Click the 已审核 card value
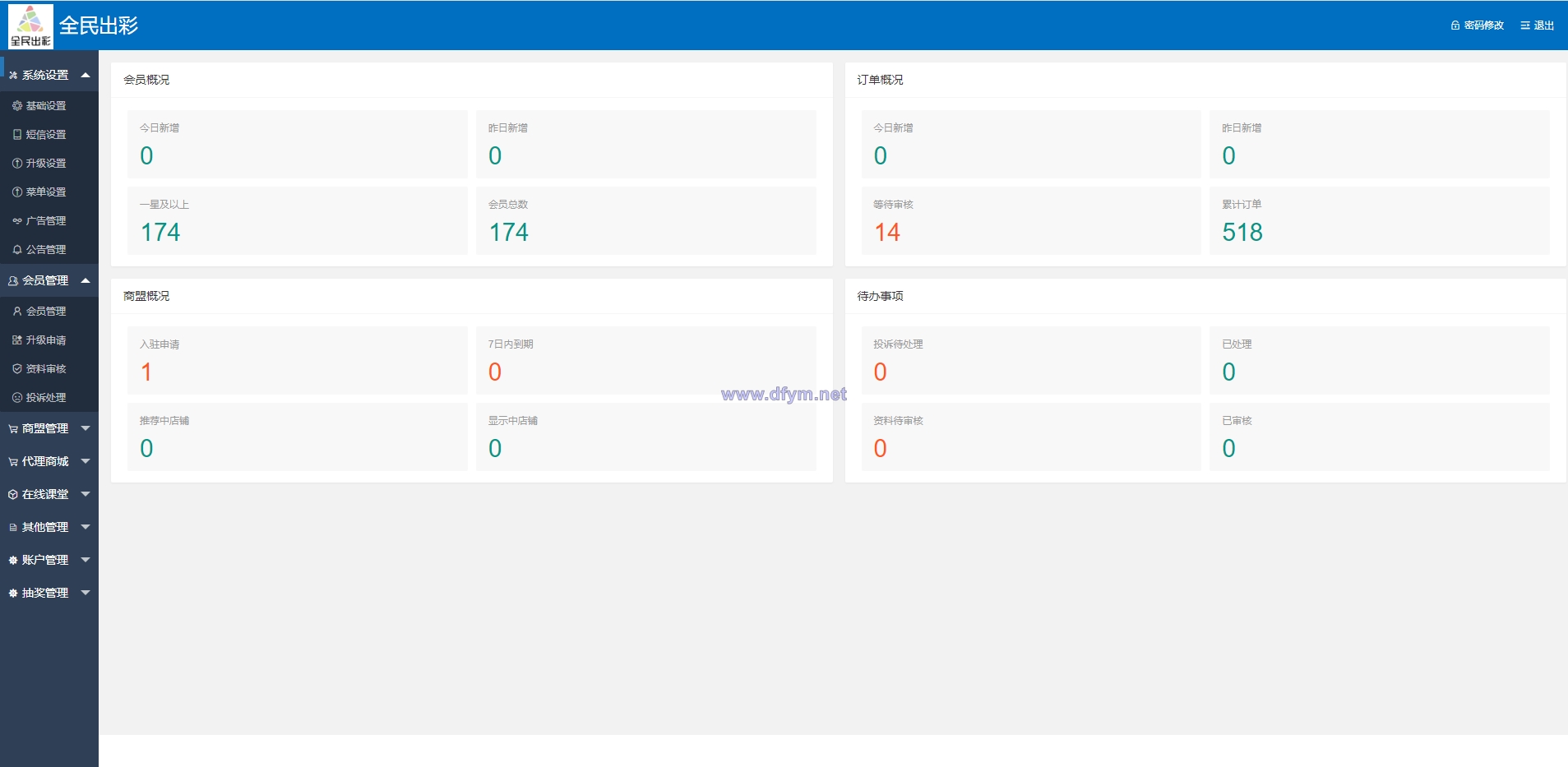Image resolution: width=1568 pixels, height=767 pixels. tap(1229, 449)
